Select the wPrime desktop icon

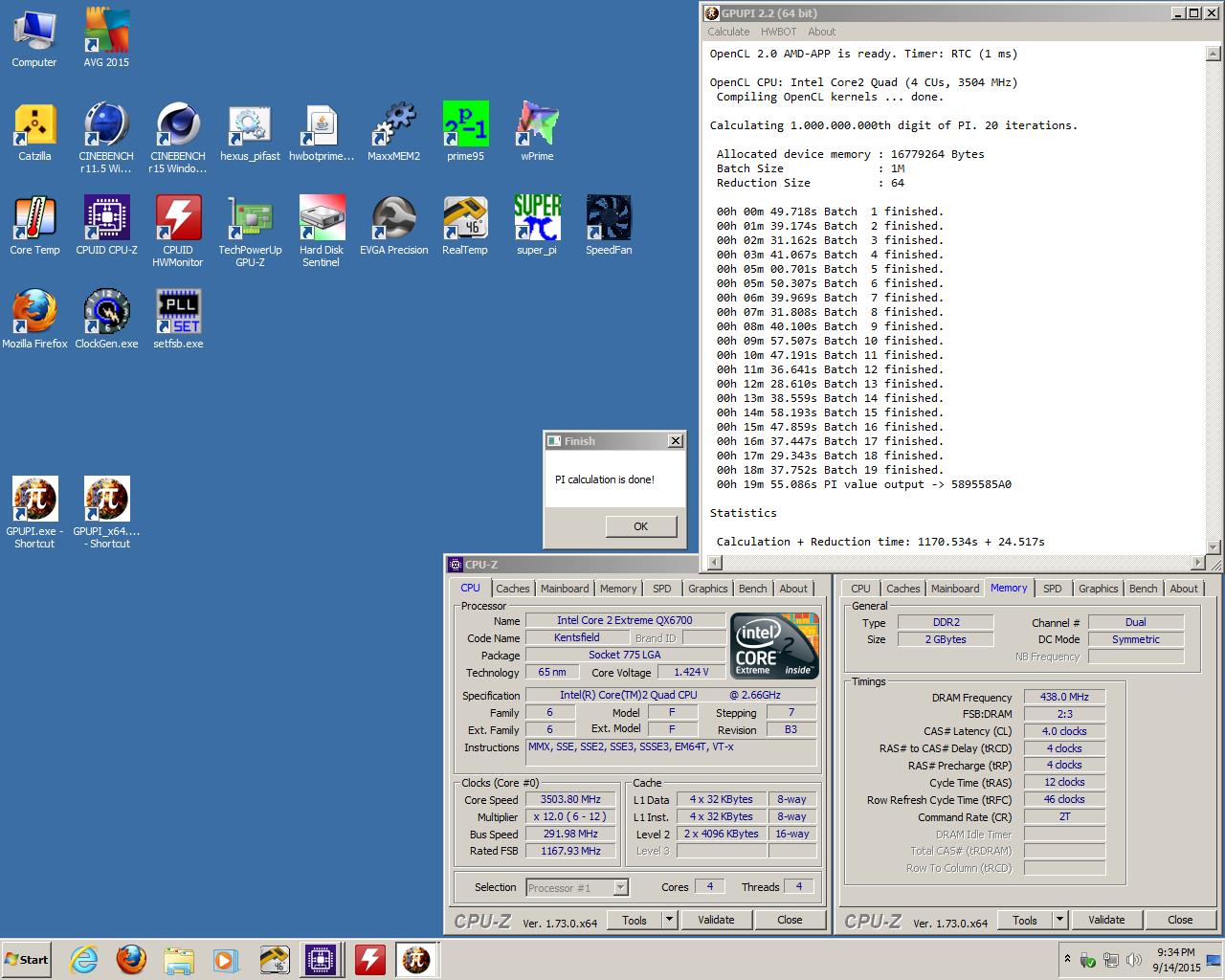(537, 132)
